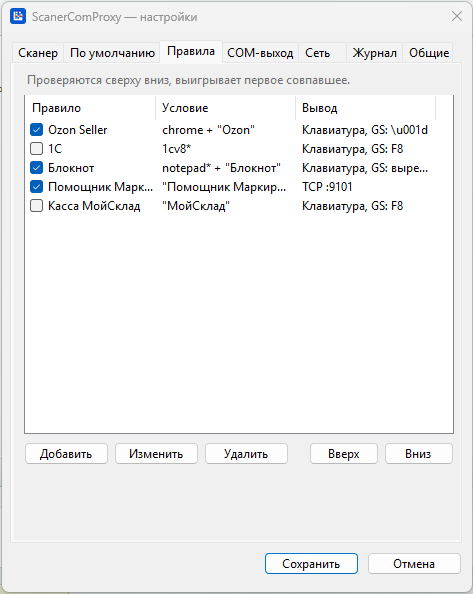This screenshot has height=594, width=473.
Task: Close the settings window
Action: coord(457,16)
